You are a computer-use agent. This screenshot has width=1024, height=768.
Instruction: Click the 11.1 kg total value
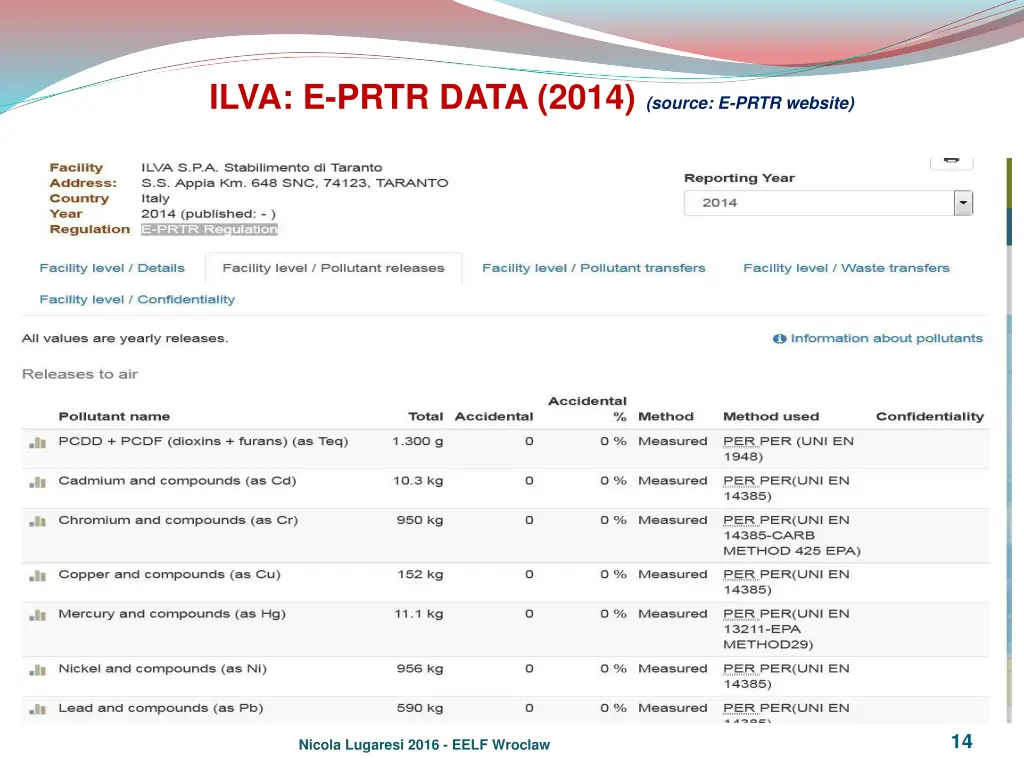point(419,614)
